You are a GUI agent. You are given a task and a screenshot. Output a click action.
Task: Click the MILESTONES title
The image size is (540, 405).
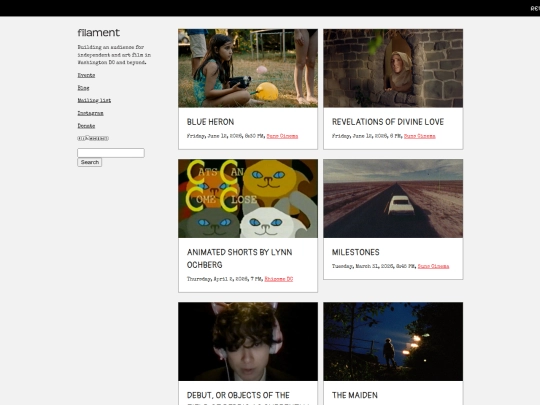356,252
